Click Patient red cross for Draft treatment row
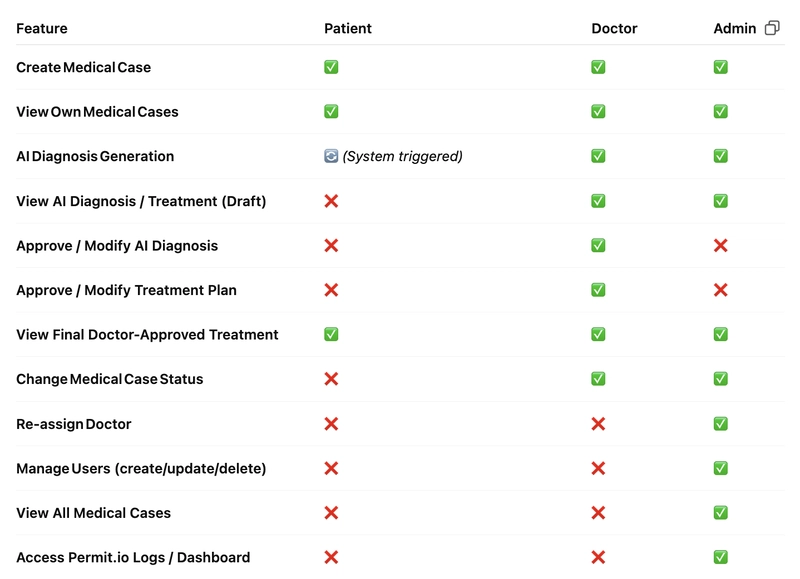Viewport: 800px width, 579px height. (x=331, y=201)
